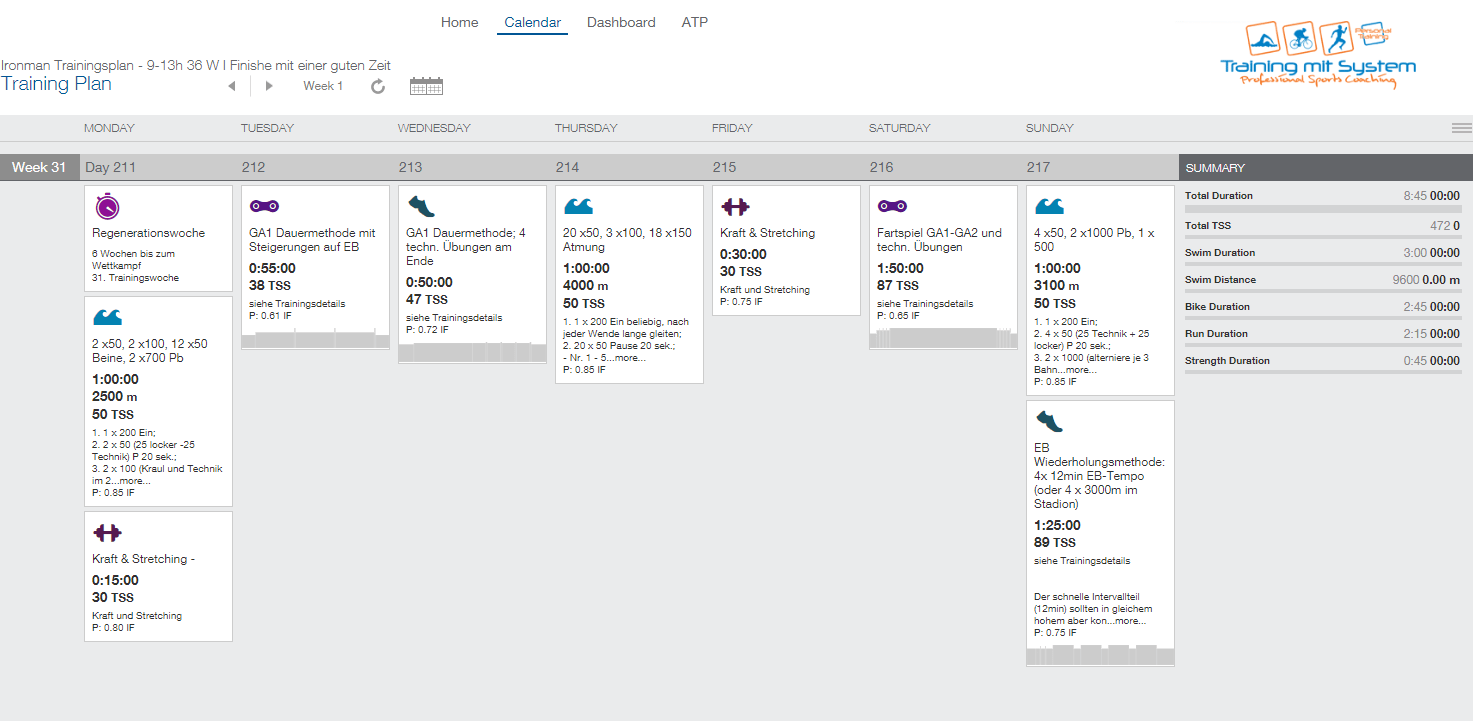Go to the Home navigation link

pyautogui.click(x=459, y=22)
